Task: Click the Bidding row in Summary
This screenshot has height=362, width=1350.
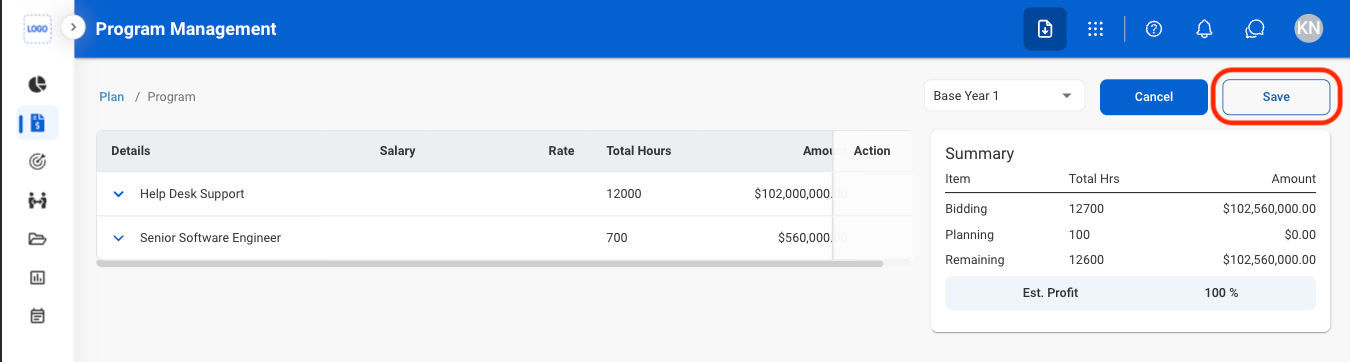Action: (1130, 209)
